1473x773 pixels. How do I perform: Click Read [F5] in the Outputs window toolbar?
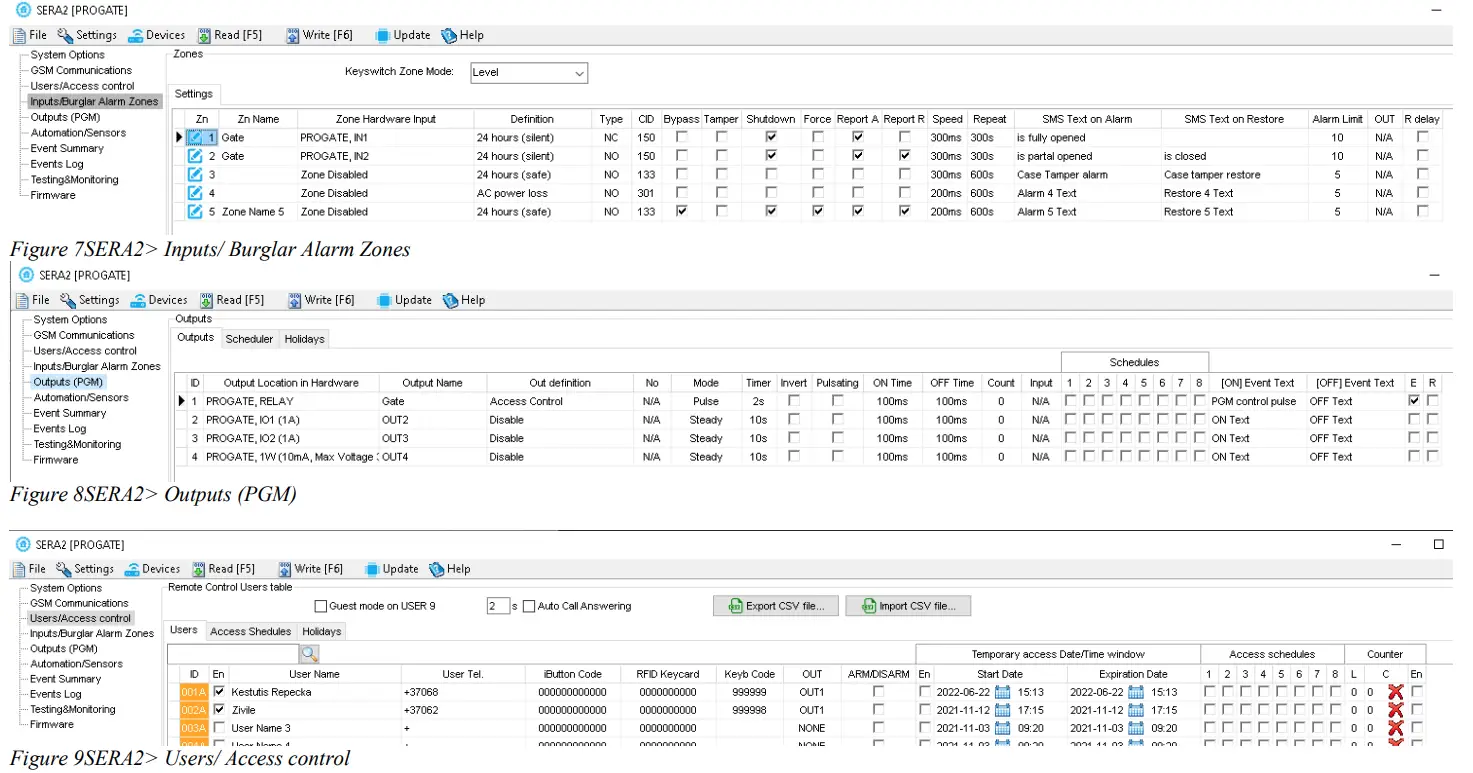click(232, 300)
